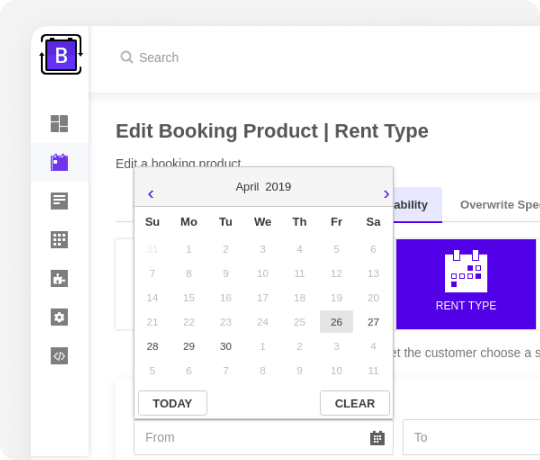The height and width of the screenshot is (460, 540).
Task: Open the text lines list sidebar icon
Action: pyautogui.click(x=59, y=201)
